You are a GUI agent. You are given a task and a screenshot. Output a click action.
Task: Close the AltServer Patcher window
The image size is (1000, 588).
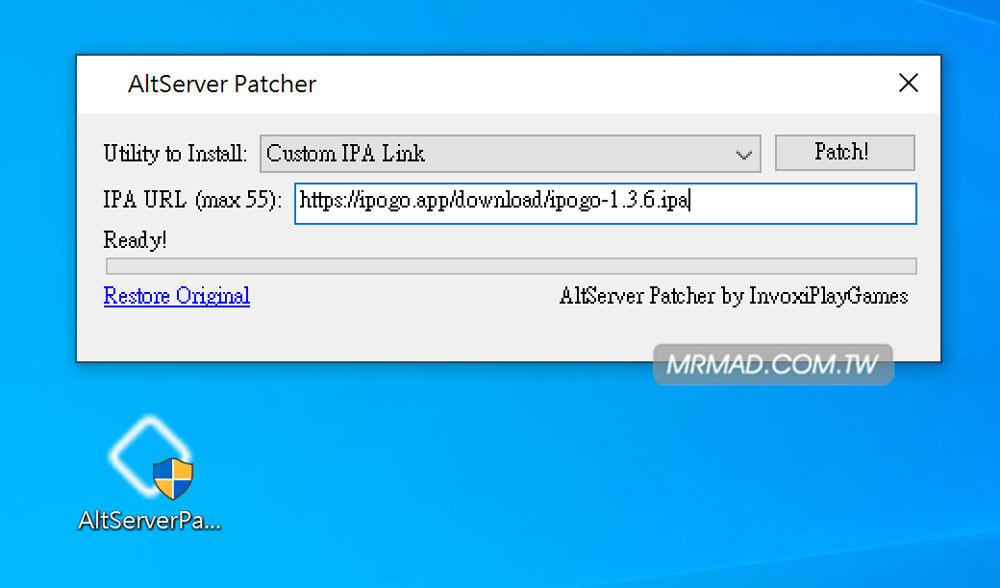pos(908,83)
